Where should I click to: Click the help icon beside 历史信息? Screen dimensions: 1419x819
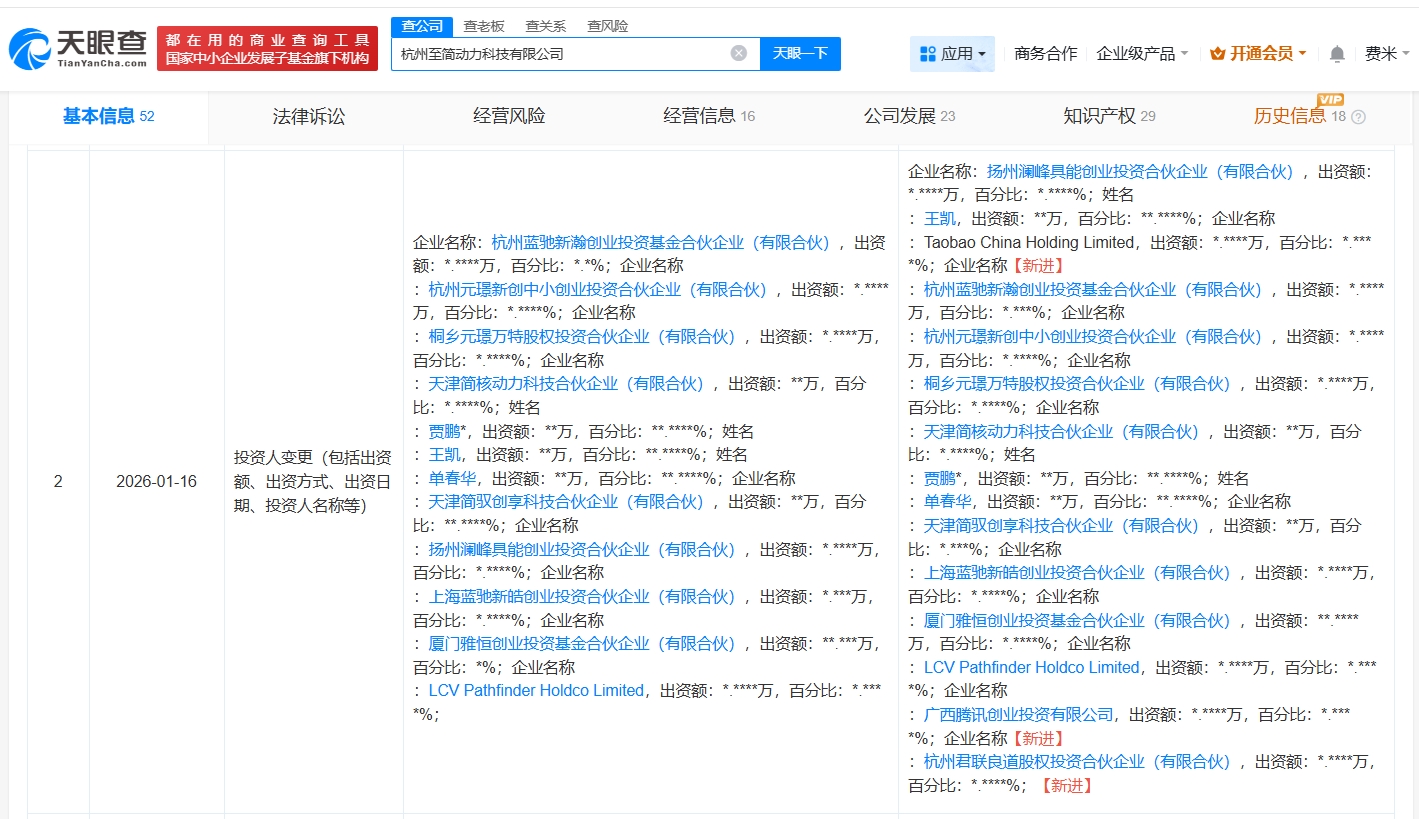tap(1358, 117)
